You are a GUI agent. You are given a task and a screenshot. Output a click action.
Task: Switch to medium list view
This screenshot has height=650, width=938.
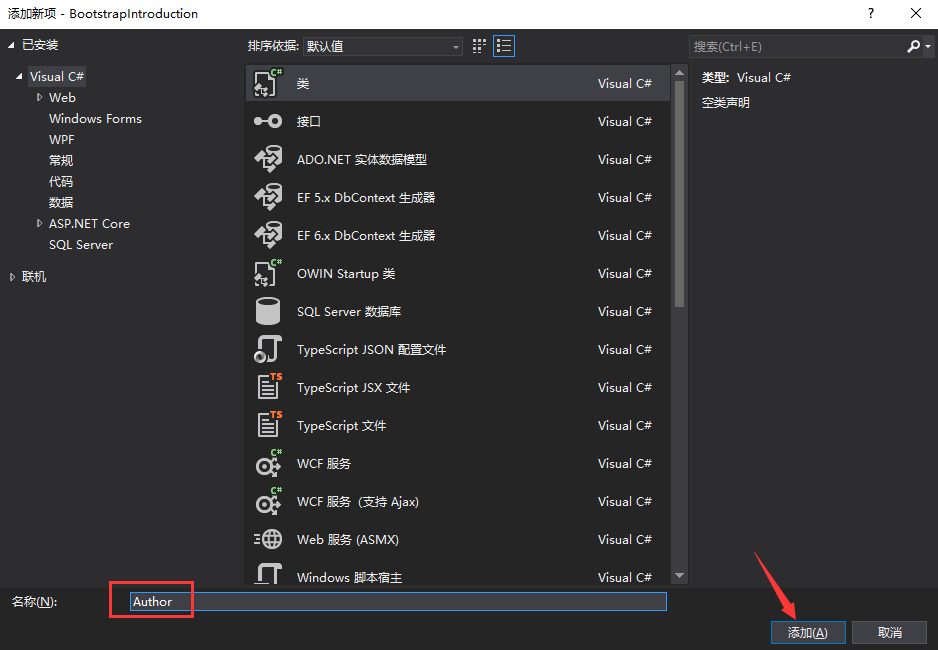tap(504, 46)
